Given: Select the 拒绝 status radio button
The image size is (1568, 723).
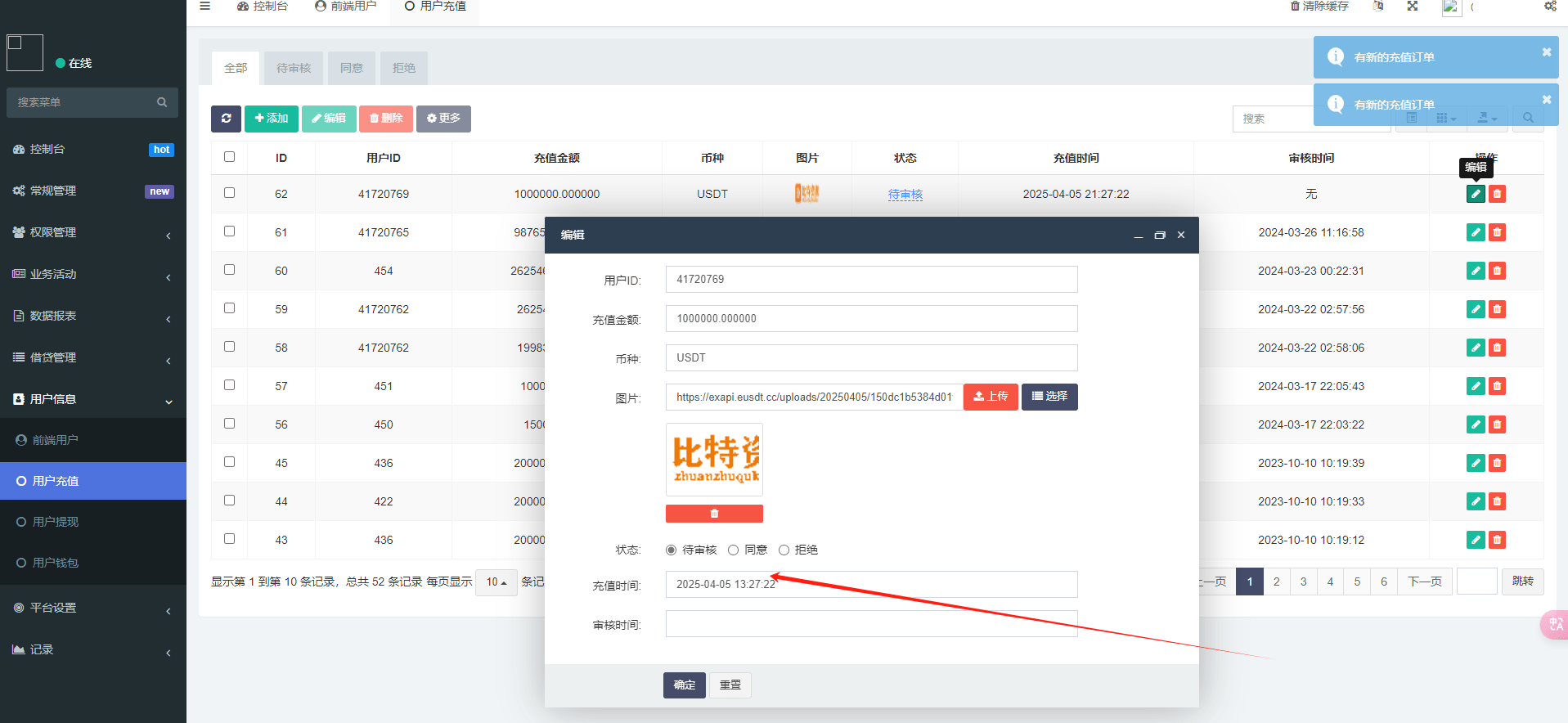Looking at the screenshot, I should [784, 550].
